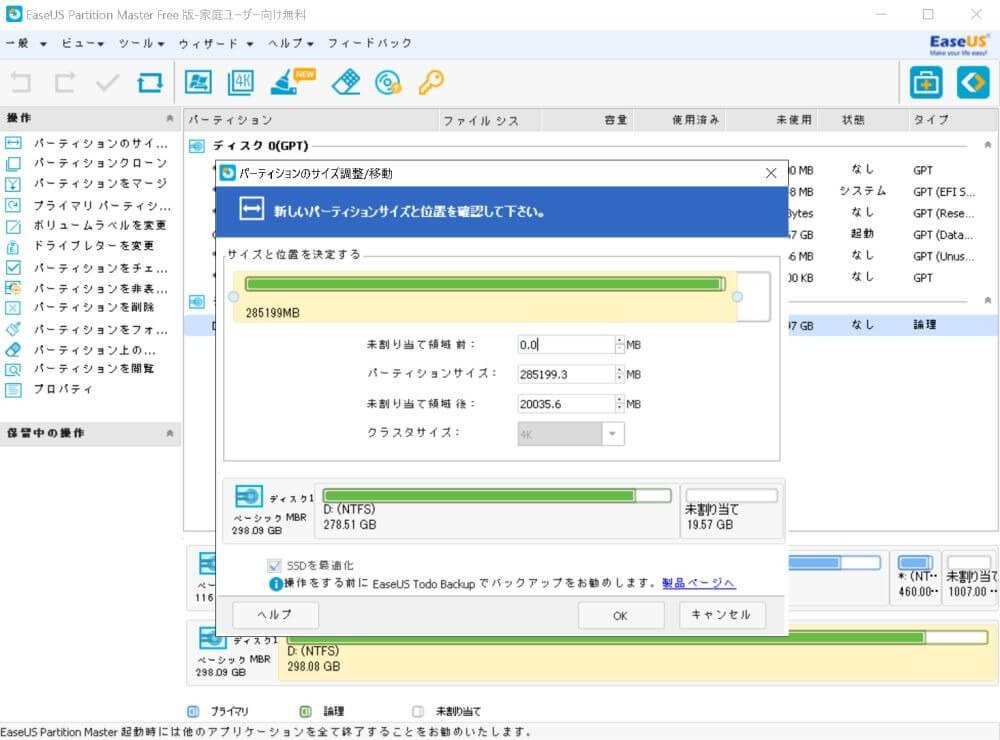The image size is (1000, 740).
Task: Click the 'パーティションサイズ' input field
Action: coord(566,374)
